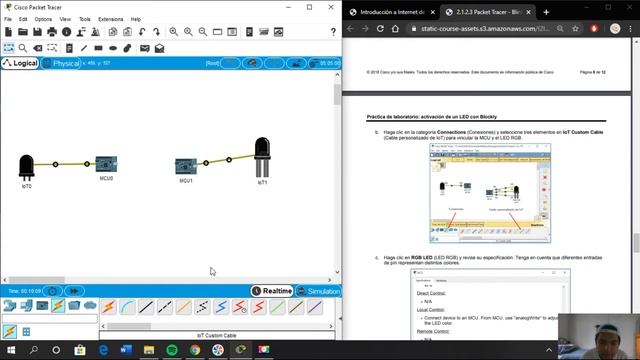Image resolution: width=640 pixels, height=360 pixels.
Task: Bookmark the page with the star icon
Action: click(x=575, y=29)
